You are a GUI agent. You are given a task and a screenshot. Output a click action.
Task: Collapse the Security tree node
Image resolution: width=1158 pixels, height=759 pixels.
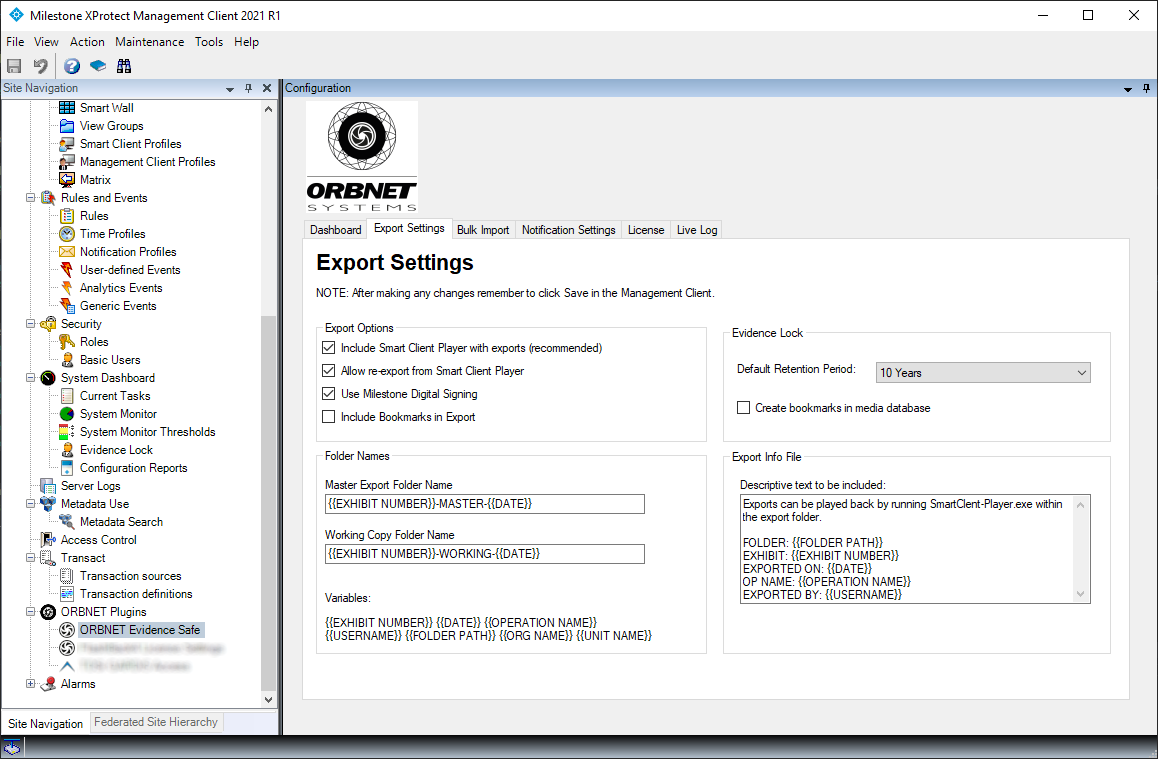pos(30,323)
